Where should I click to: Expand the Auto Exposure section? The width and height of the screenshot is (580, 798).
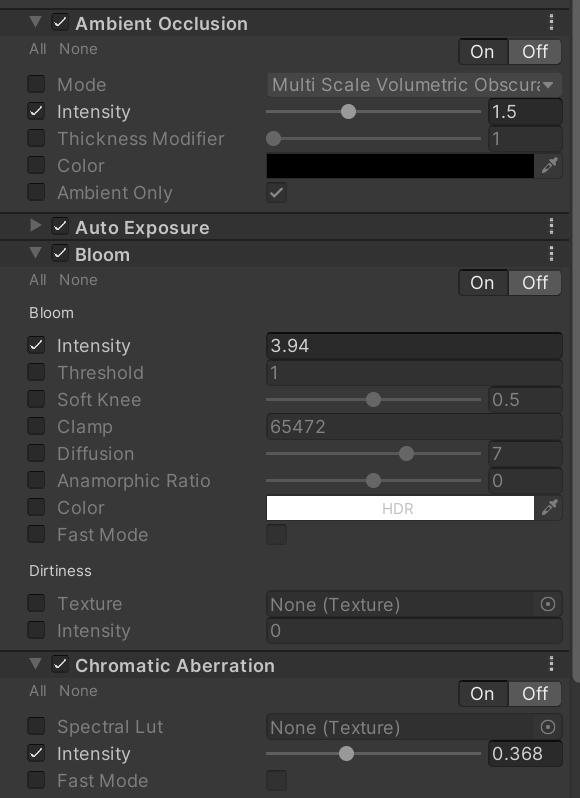(x=35, y=225)
